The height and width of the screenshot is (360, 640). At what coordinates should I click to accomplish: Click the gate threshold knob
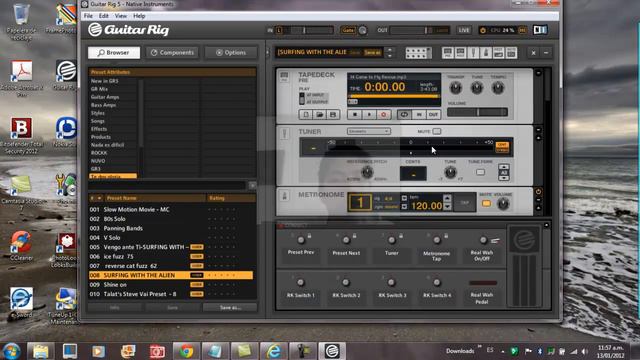point(362,30)
